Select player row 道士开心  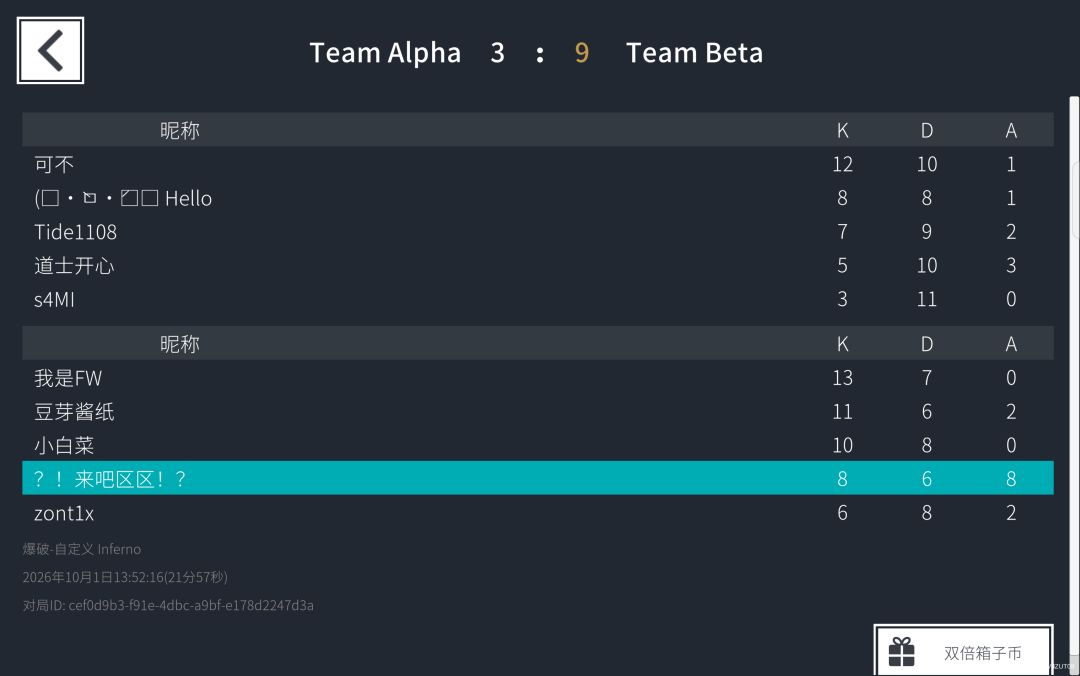pos(538,265)
